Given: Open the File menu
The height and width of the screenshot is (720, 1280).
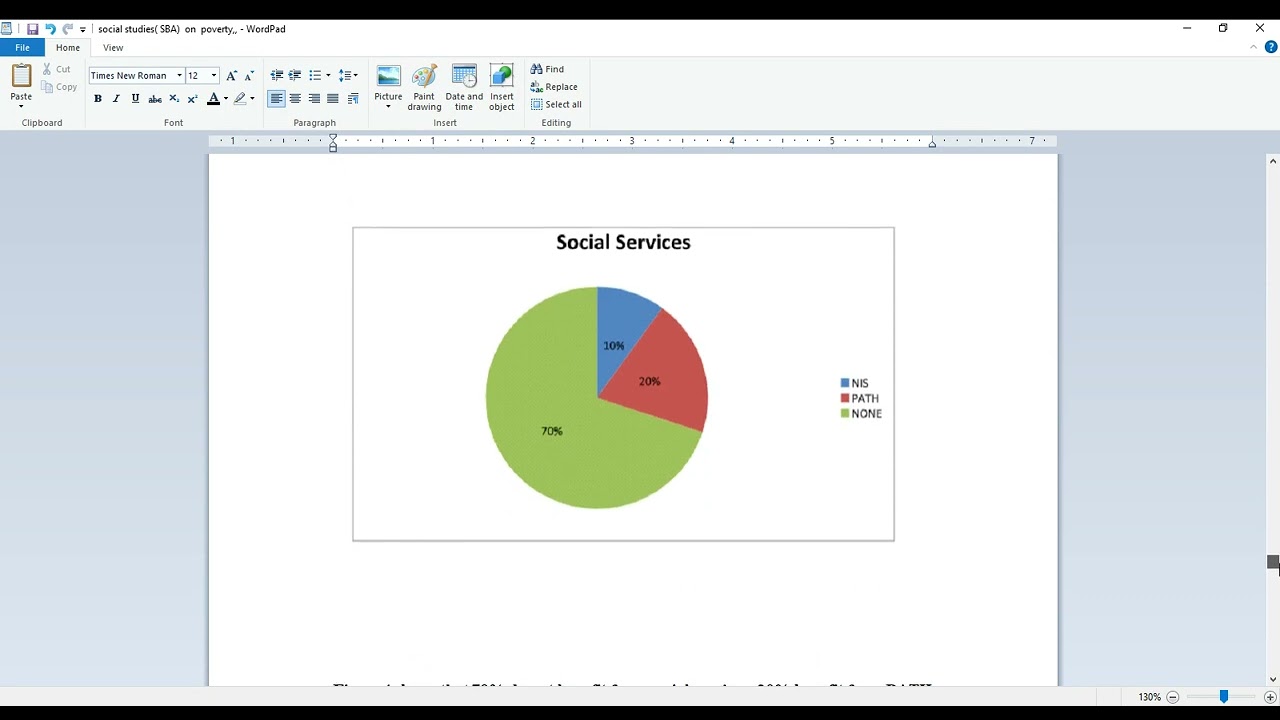Looking at the screenshot, I should (22, 48).
